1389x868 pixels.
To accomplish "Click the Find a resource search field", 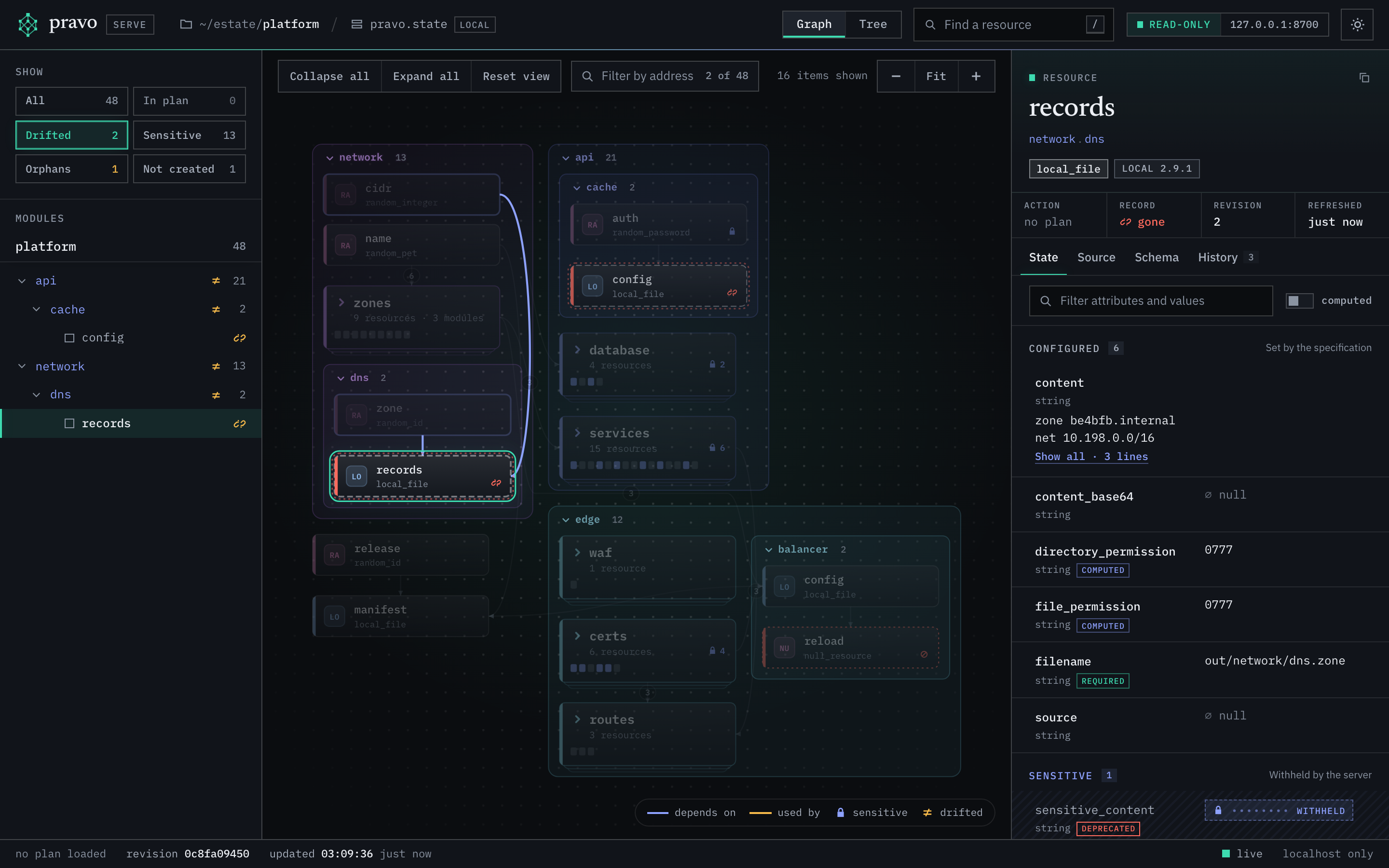I will (1013, 25).
